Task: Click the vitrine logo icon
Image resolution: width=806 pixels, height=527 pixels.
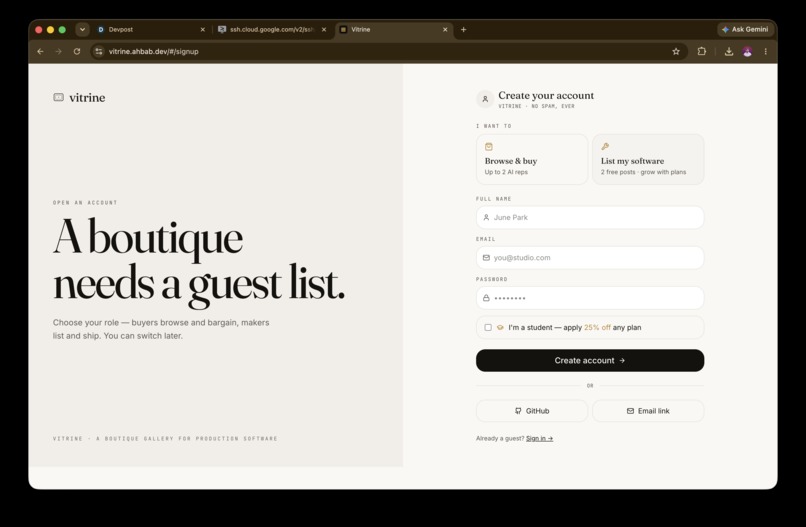Action: (x=59, y=97)
